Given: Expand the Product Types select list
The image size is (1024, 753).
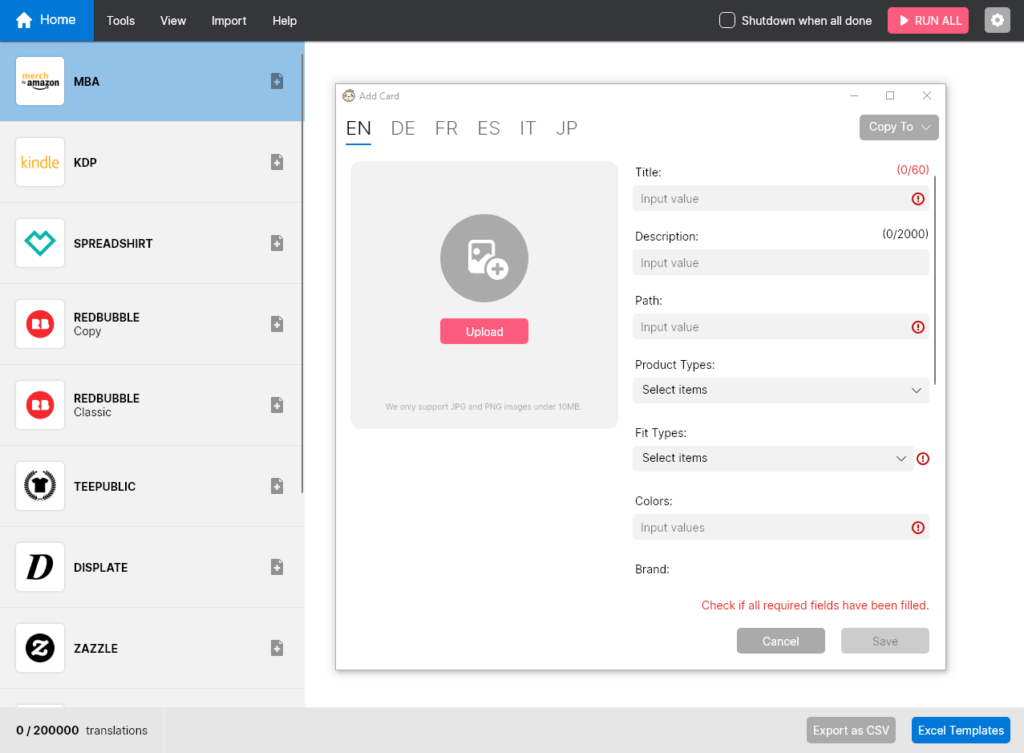Looking at the screenshot, I should click(x=780, y=390).
